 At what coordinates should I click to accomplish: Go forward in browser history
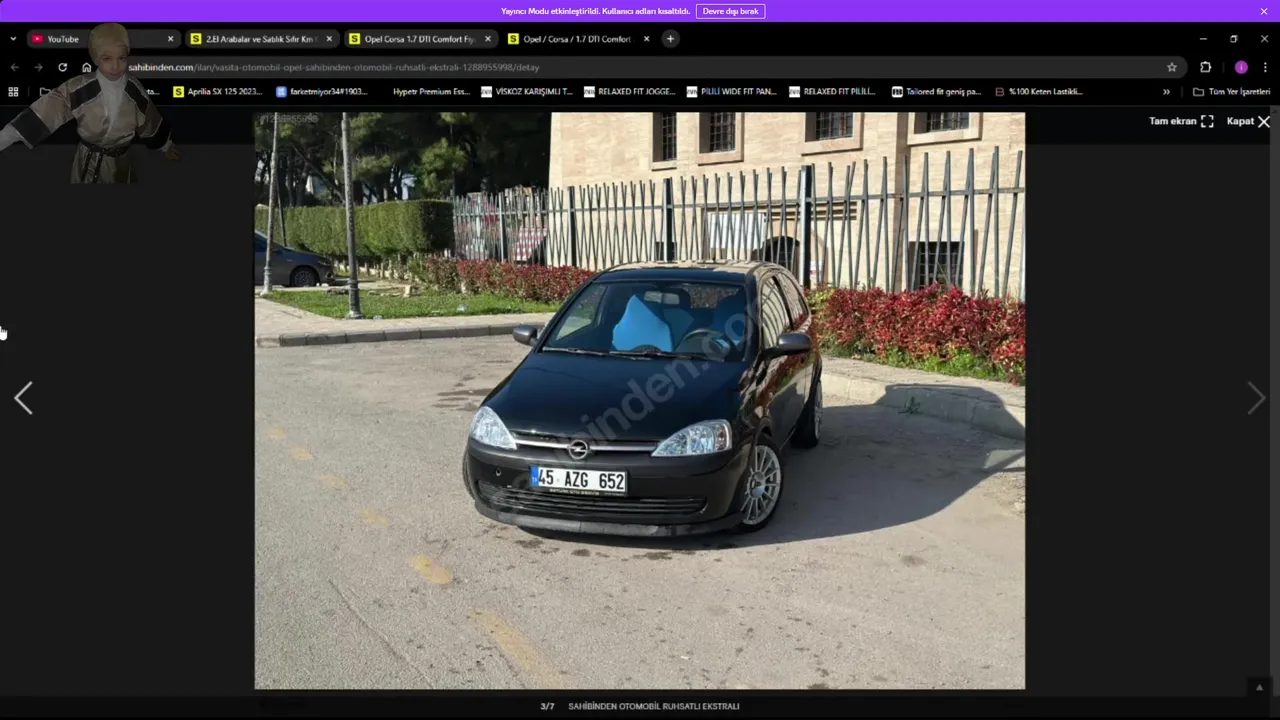(x=38, y=67)
